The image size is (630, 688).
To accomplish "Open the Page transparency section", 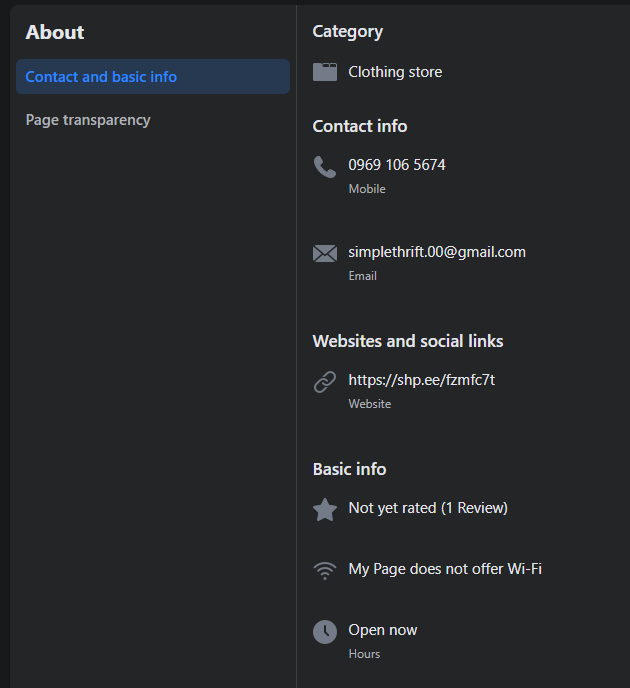I will tap(88, 120).
